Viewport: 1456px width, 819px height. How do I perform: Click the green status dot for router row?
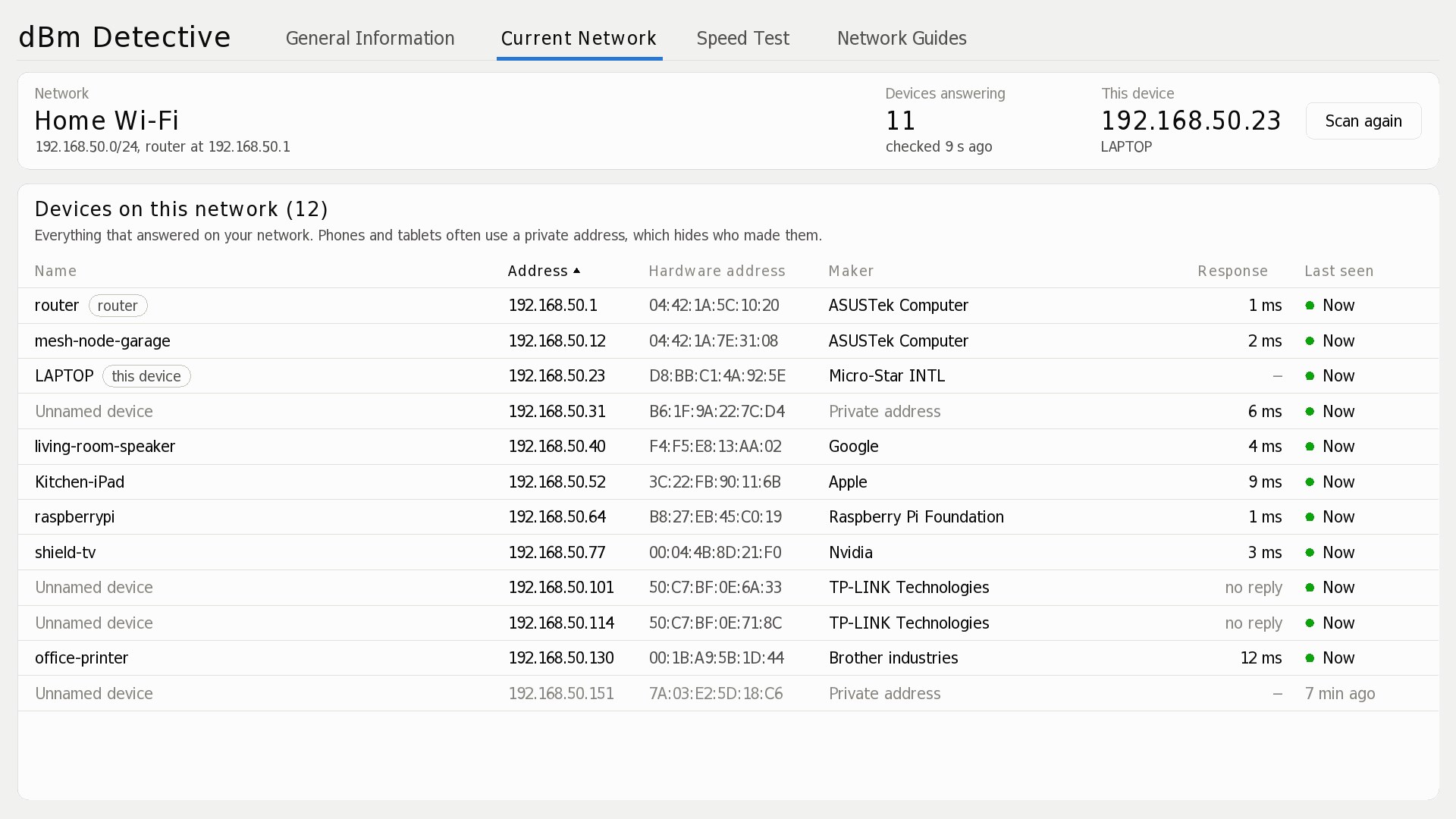click(x=1310, y=306)
